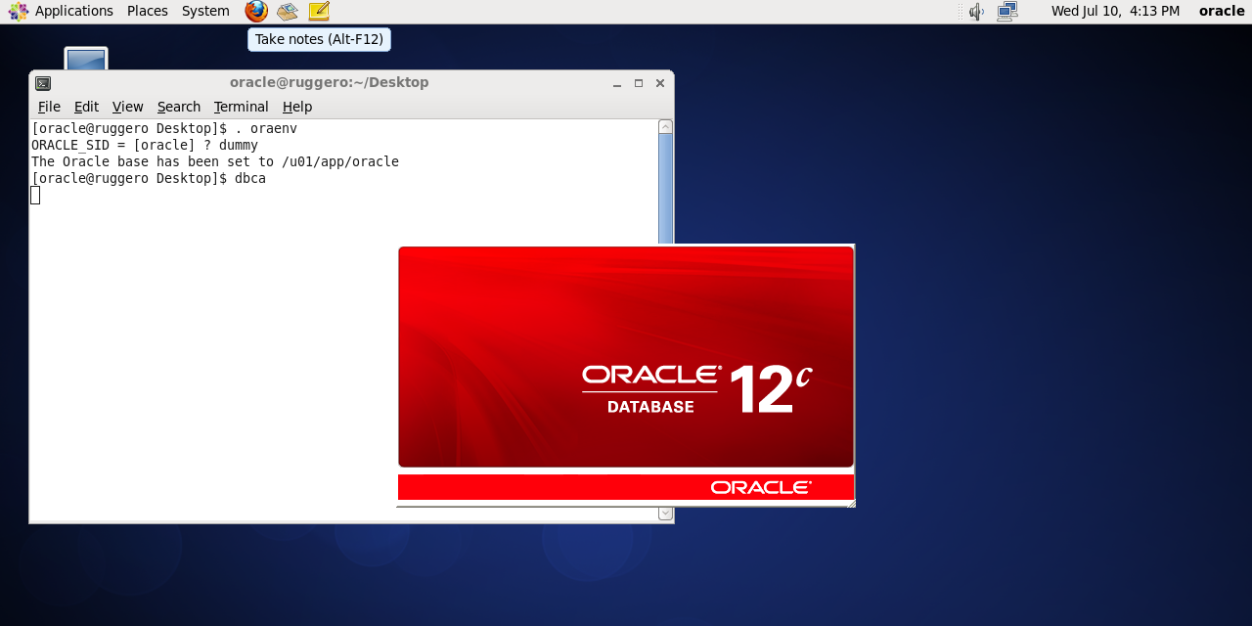The image size is (1252, 626).
Task: Open the Evolution mail launcher icon
Action: click(x=288, y=11)
